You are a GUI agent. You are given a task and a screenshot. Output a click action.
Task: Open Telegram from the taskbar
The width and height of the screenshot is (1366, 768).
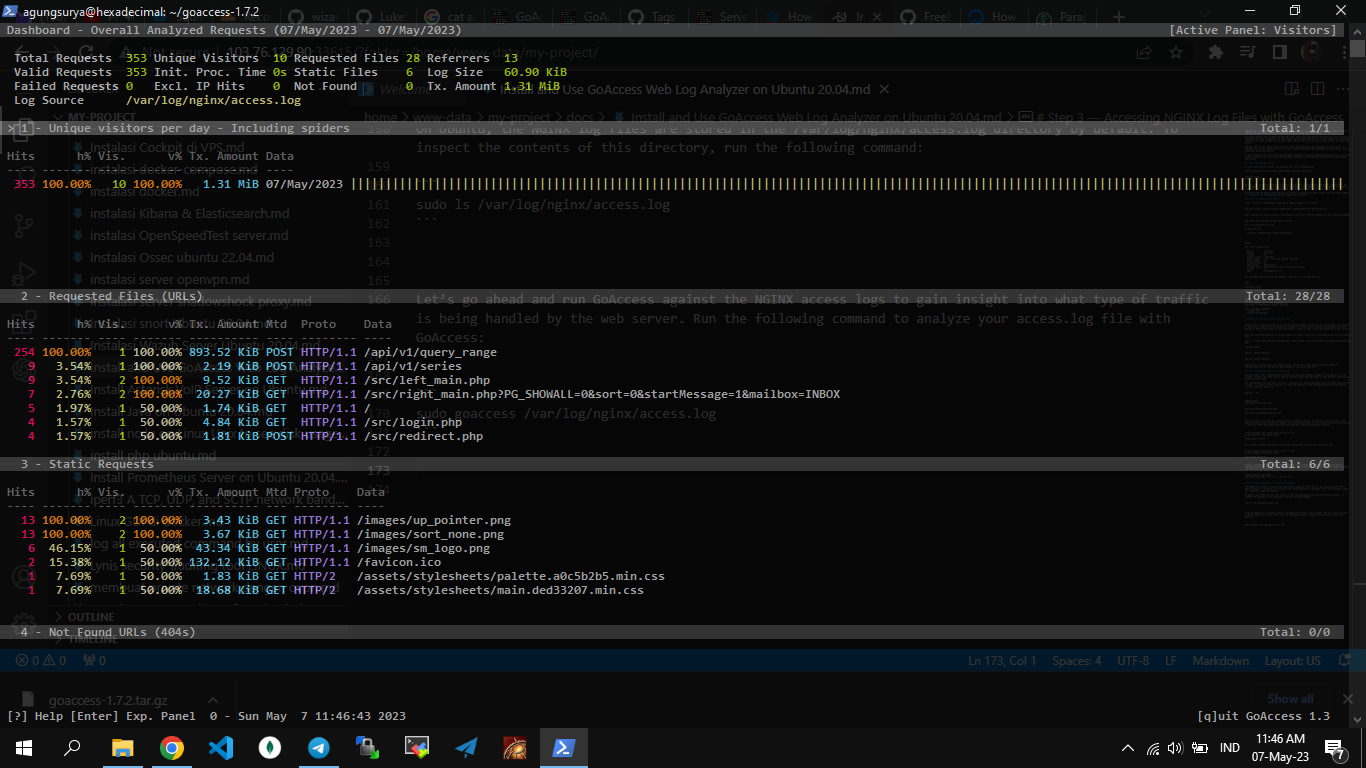[319, 747]
